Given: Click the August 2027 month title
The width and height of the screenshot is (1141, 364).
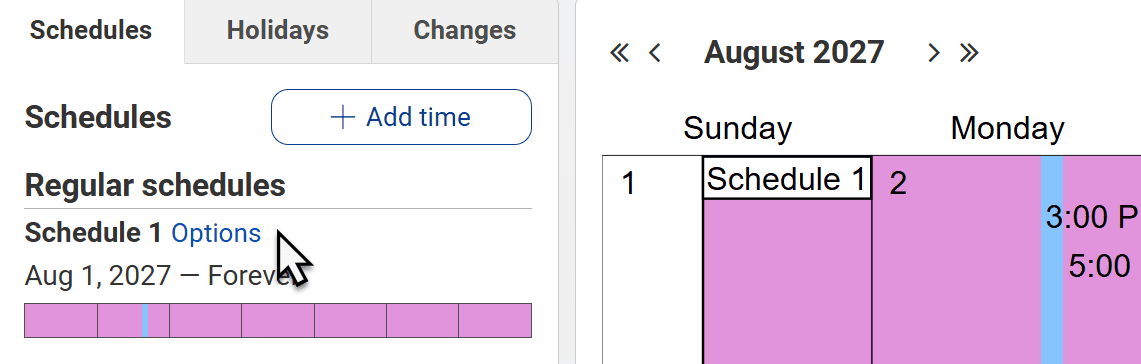Looking at the screenshot, I should click(x=794, y=52).
